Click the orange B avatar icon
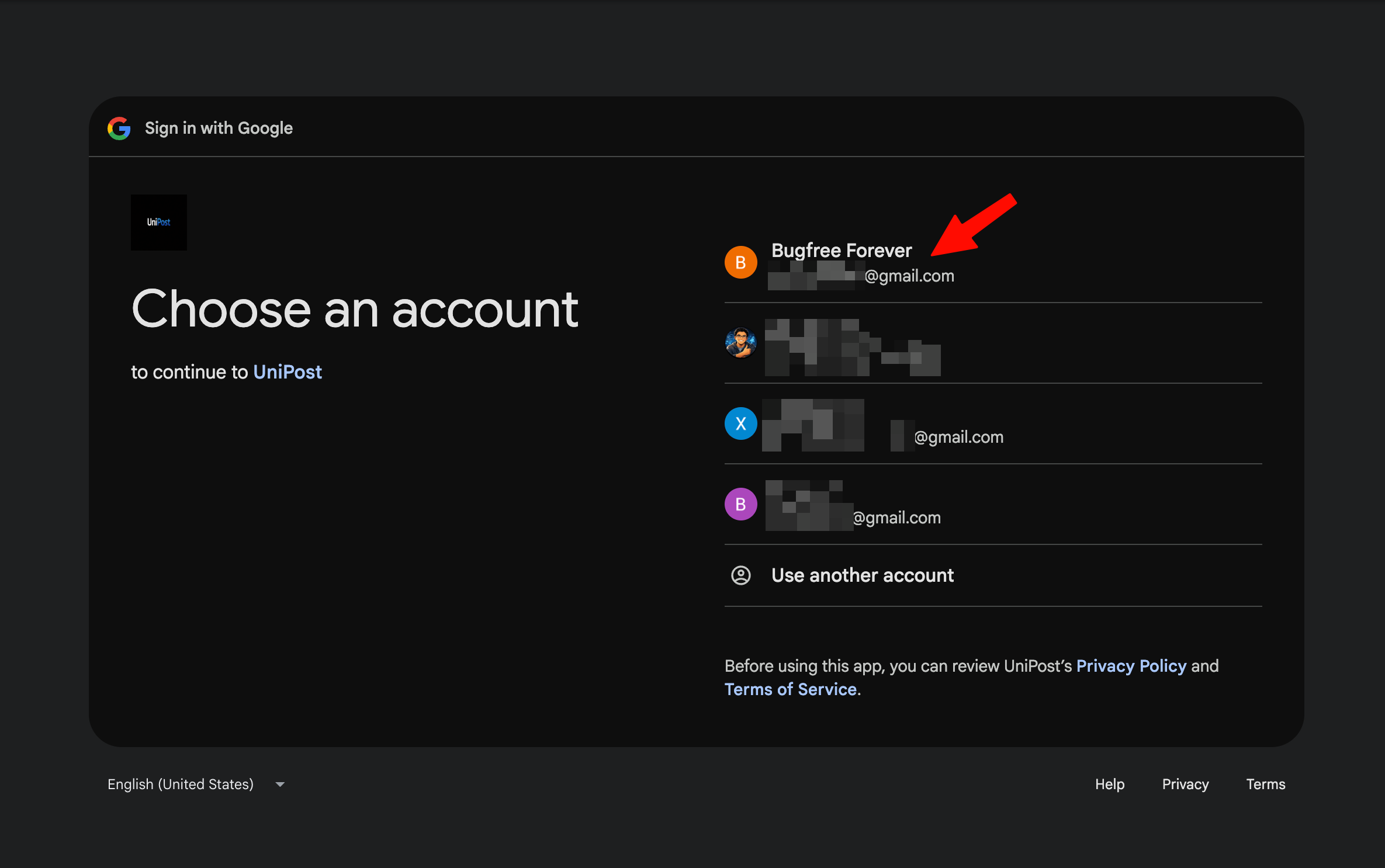The image size is (1385, 868). click(x=740, y=262)
